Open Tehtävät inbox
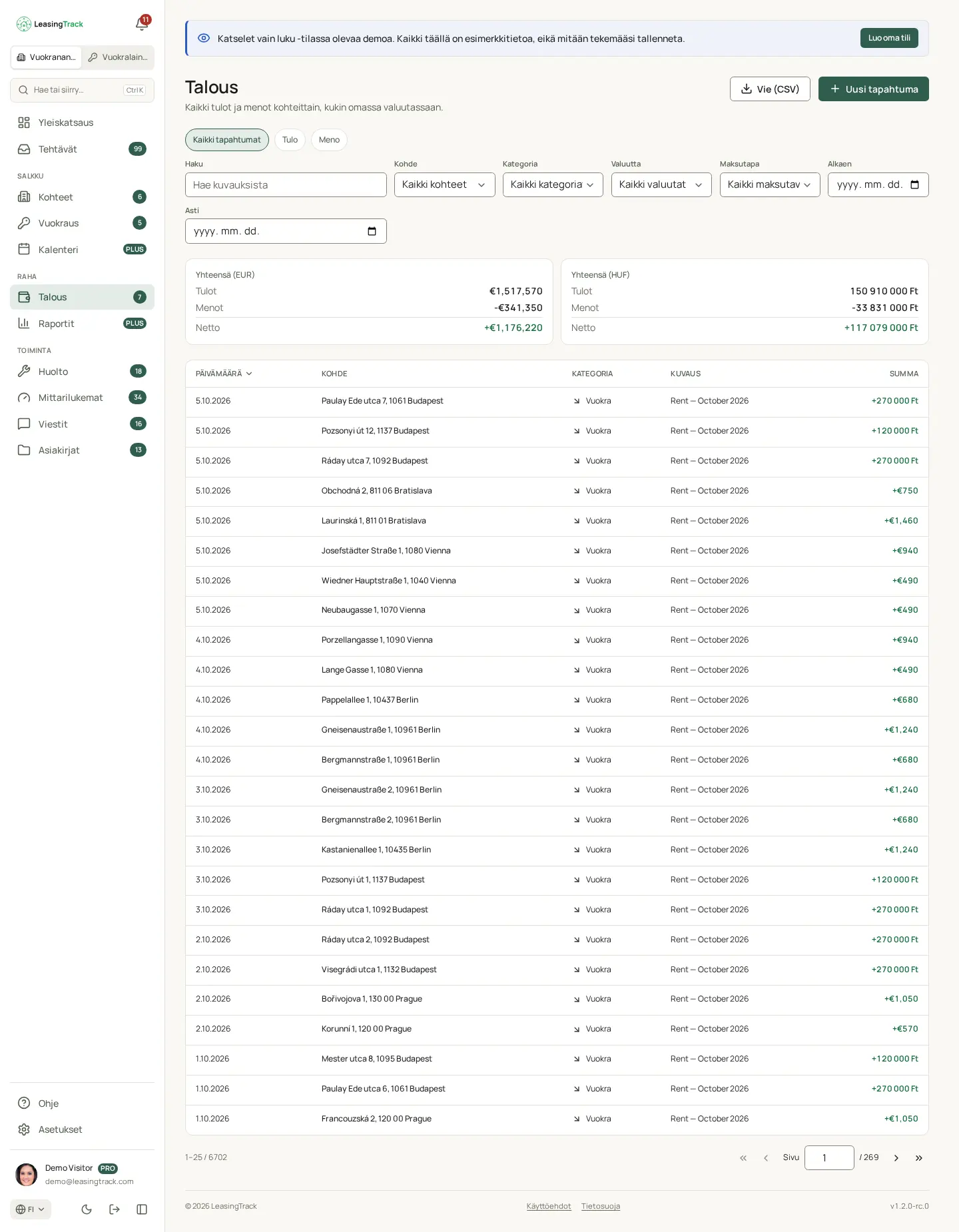 coord(82,149)
